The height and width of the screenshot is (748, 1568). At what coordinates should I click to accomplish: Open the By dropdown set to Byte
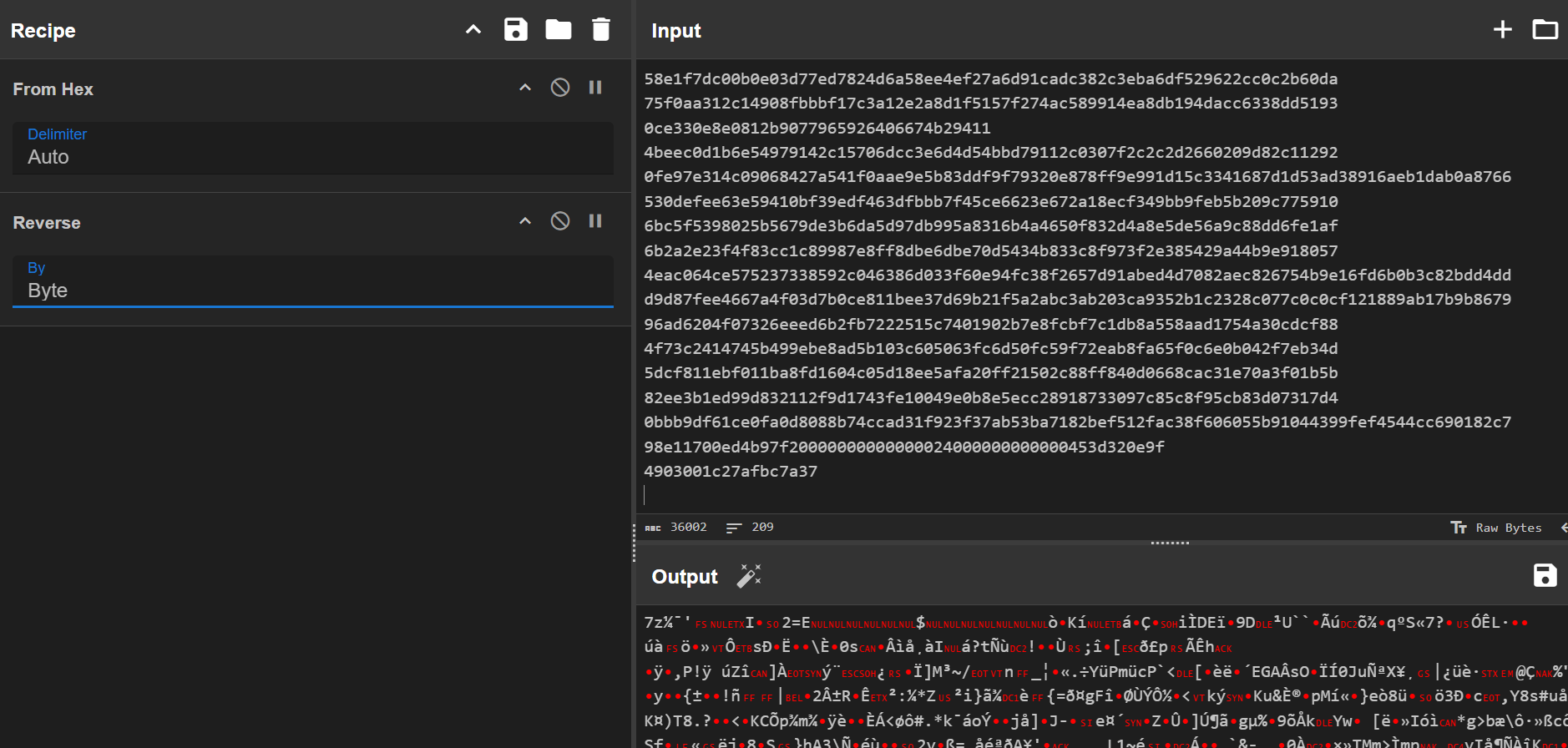(312, 282)
